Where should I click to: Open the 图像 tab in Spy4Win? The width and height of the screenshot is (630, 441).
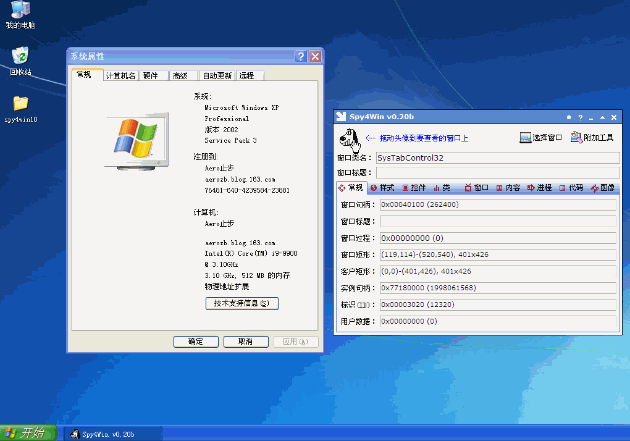coord(603,188)
